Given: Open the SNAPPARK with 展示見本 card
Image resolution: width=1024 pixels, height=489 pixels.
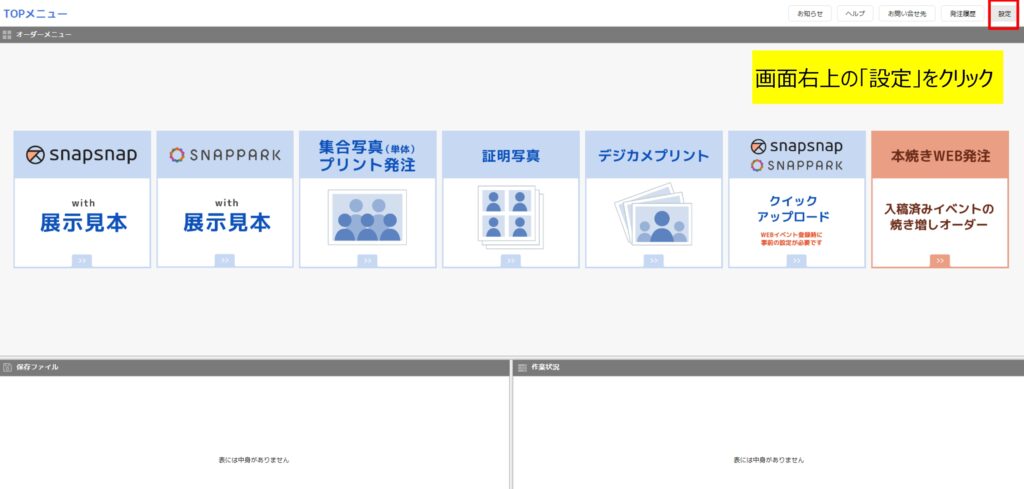Looking at the screenshot, I should click(225, 199).
